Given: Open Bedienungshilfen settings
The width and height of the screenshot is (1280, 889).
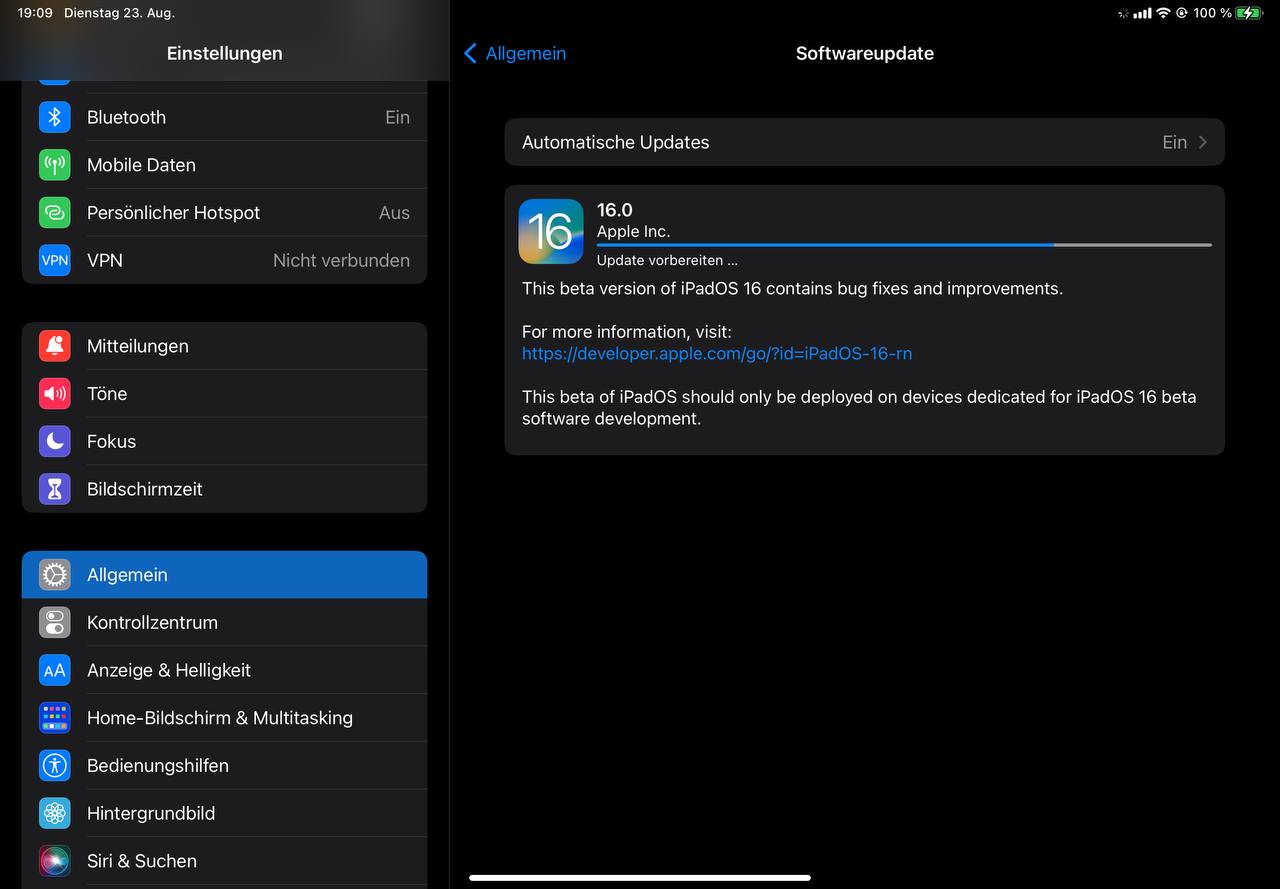Looking at the screenshot, I should 224,765.
